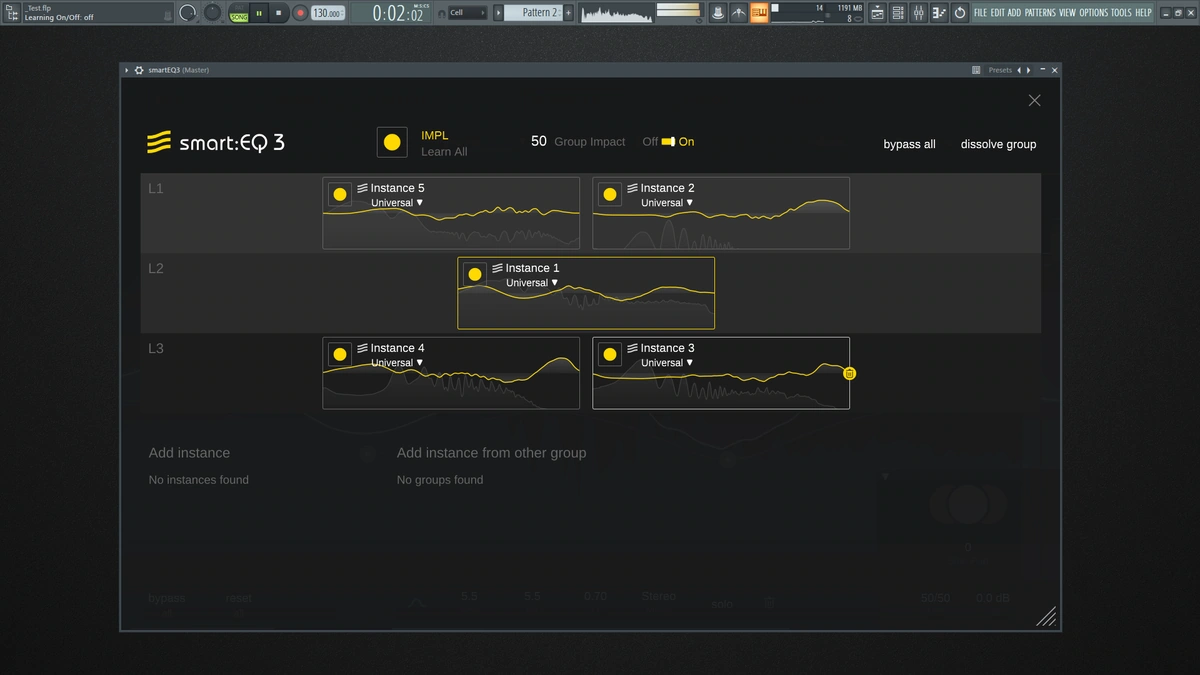The height and width of the screenshot is (675, 1200).
Task: Open the piano roll step icon in the toolbar
Action: (939, 13)
